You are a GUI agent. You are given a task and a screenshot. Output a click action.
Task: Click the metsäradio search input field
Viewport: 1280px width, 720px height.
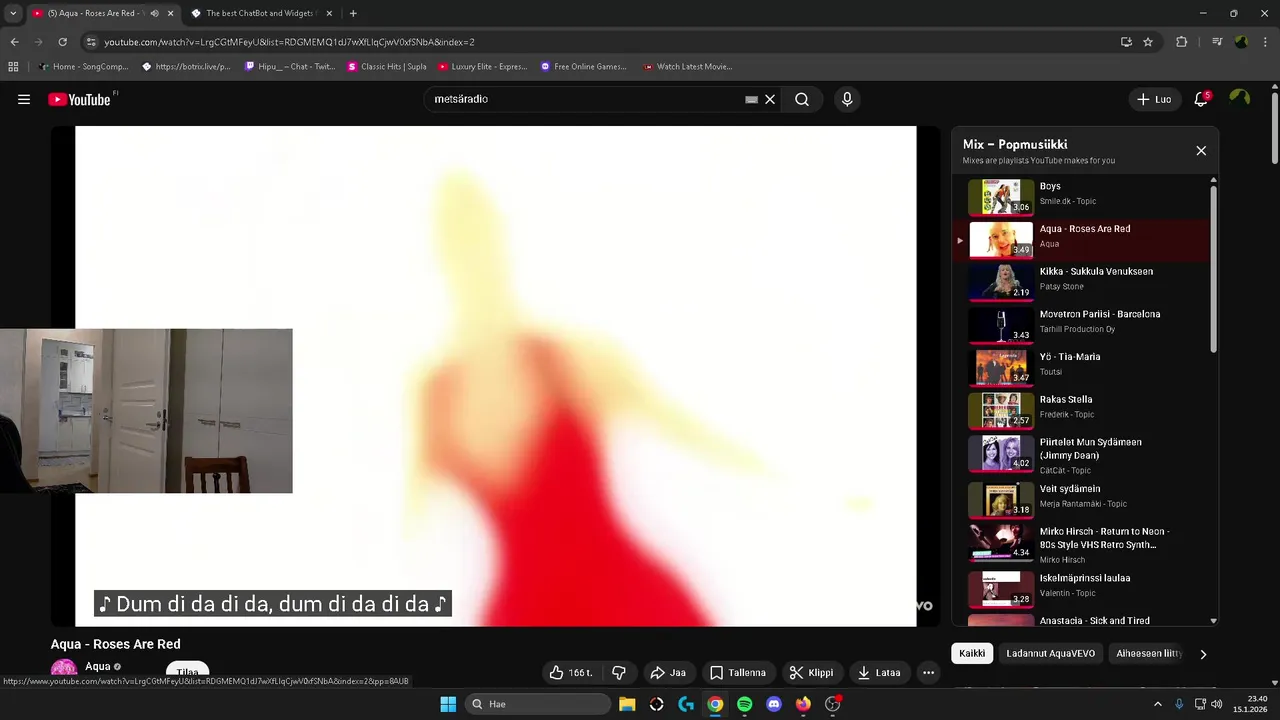(585, 99)
